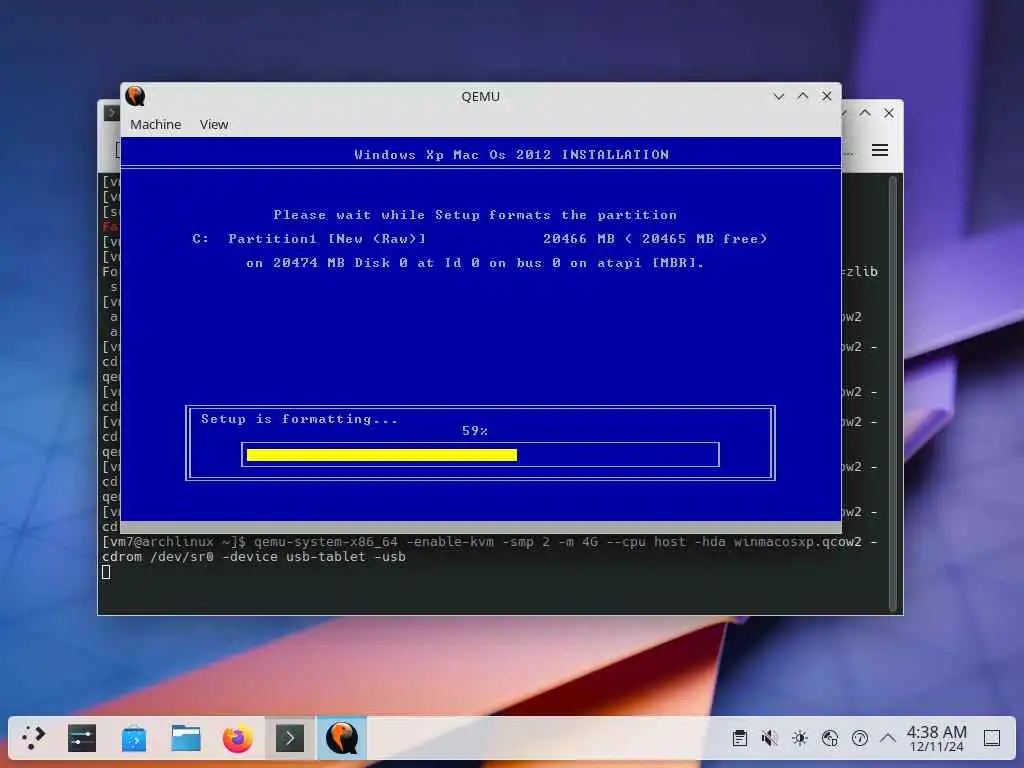Click the 59% progress text
This screenshot has width=1024, height=768.
pyautogui.click(x=475, y=431)
